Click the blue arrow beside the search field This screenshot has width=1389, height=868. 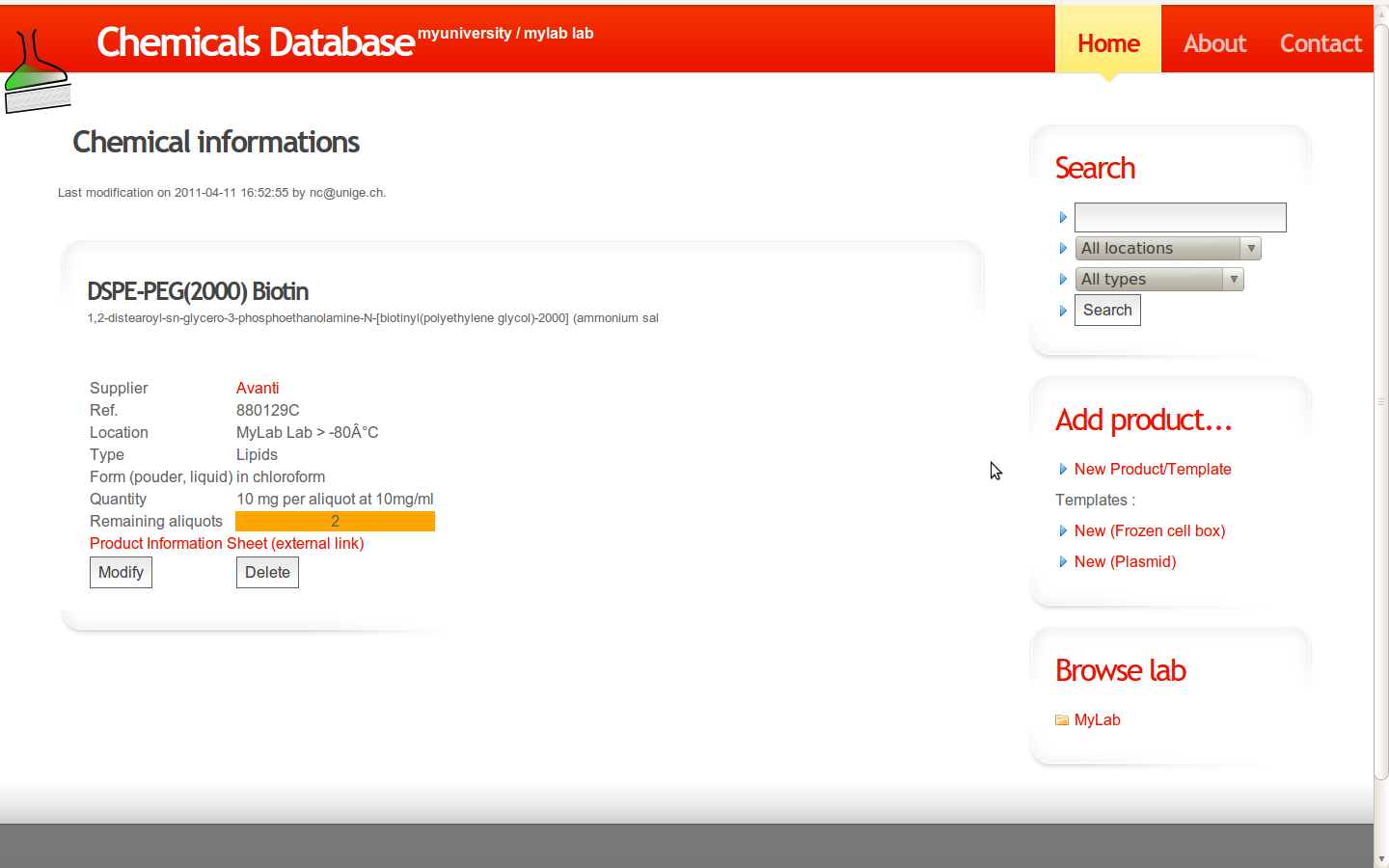[1063, 217]
